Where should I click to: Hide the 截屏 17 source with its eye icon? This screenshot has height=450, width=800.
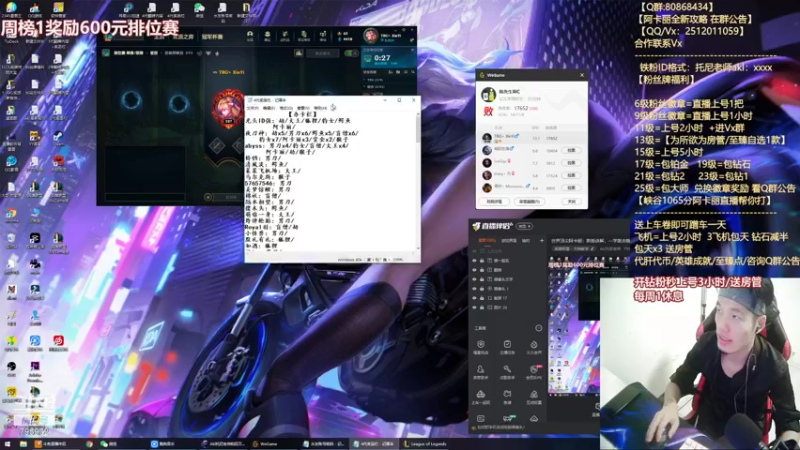click(474, 298)
